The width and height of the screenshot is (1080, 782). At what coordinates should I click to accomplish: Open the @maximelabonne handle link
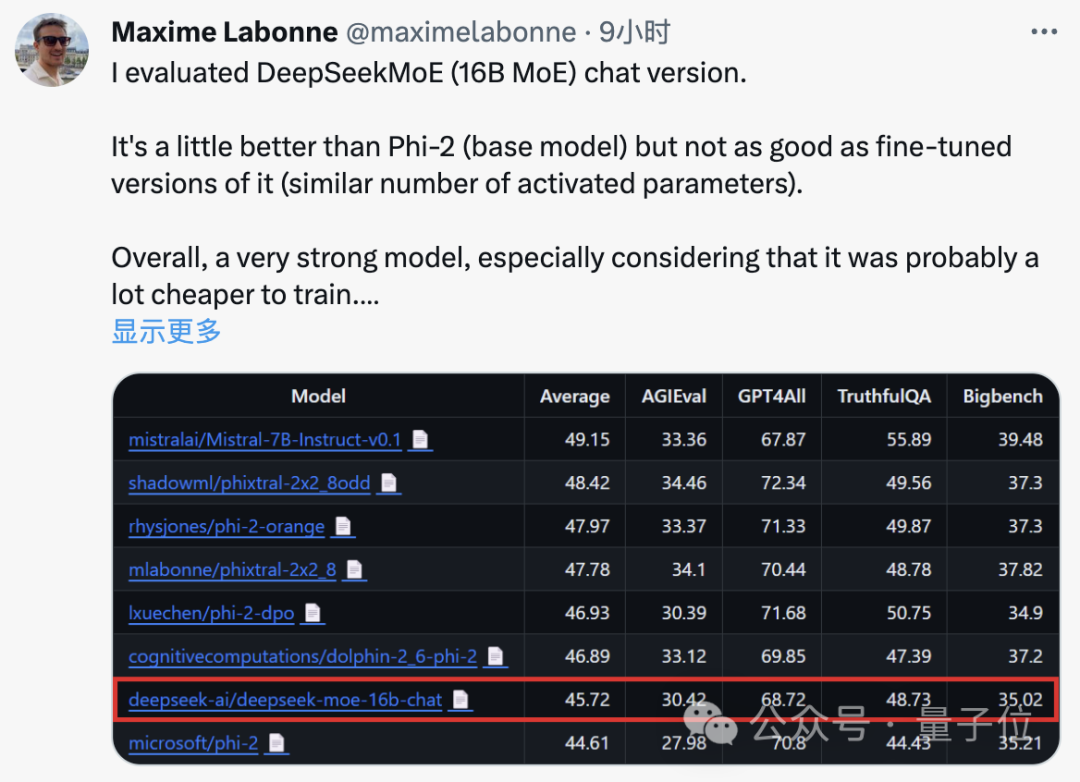pos(460,32)
